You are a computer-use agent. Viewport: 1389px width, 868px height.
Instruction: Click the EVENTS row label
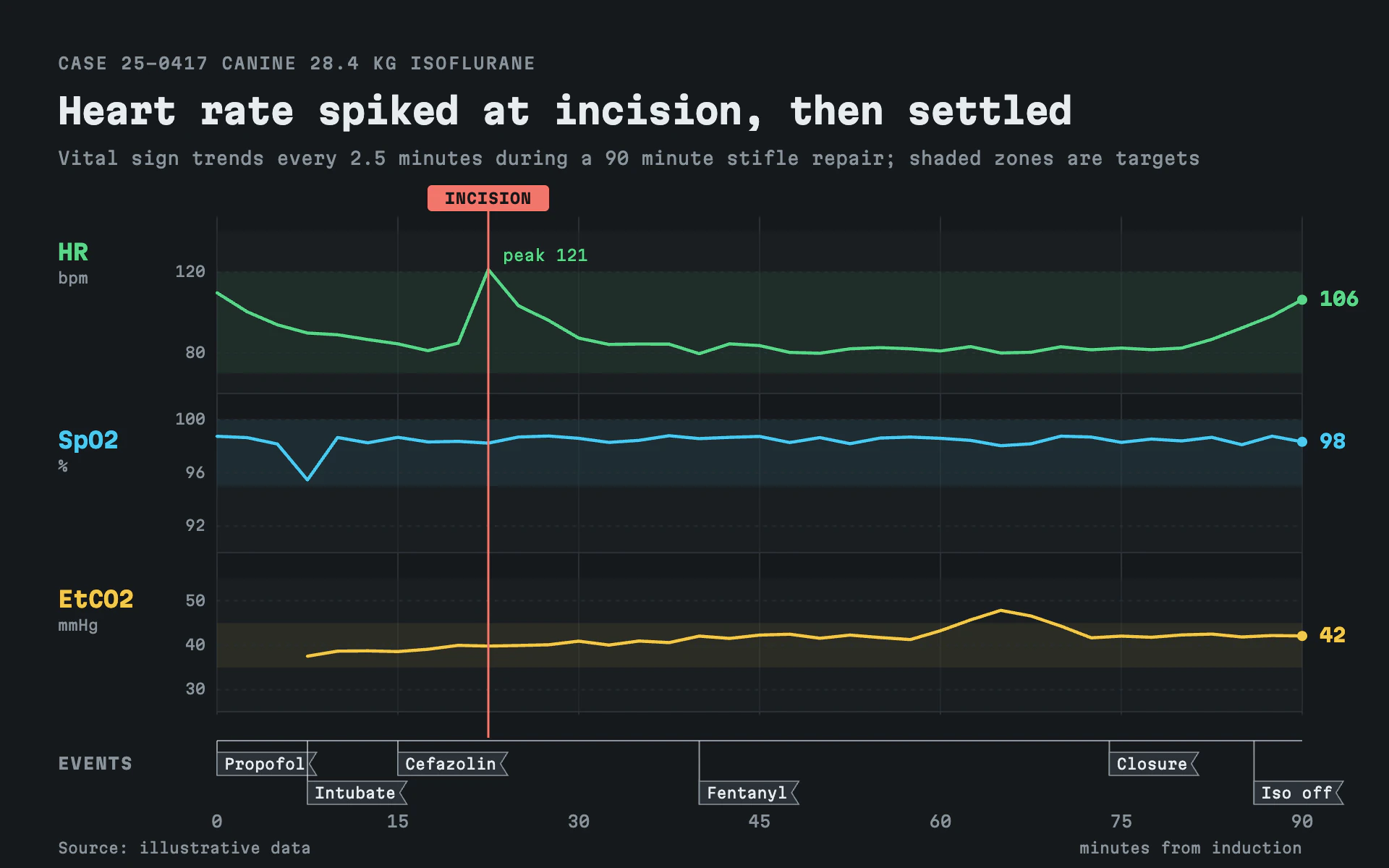coord(95,764)
